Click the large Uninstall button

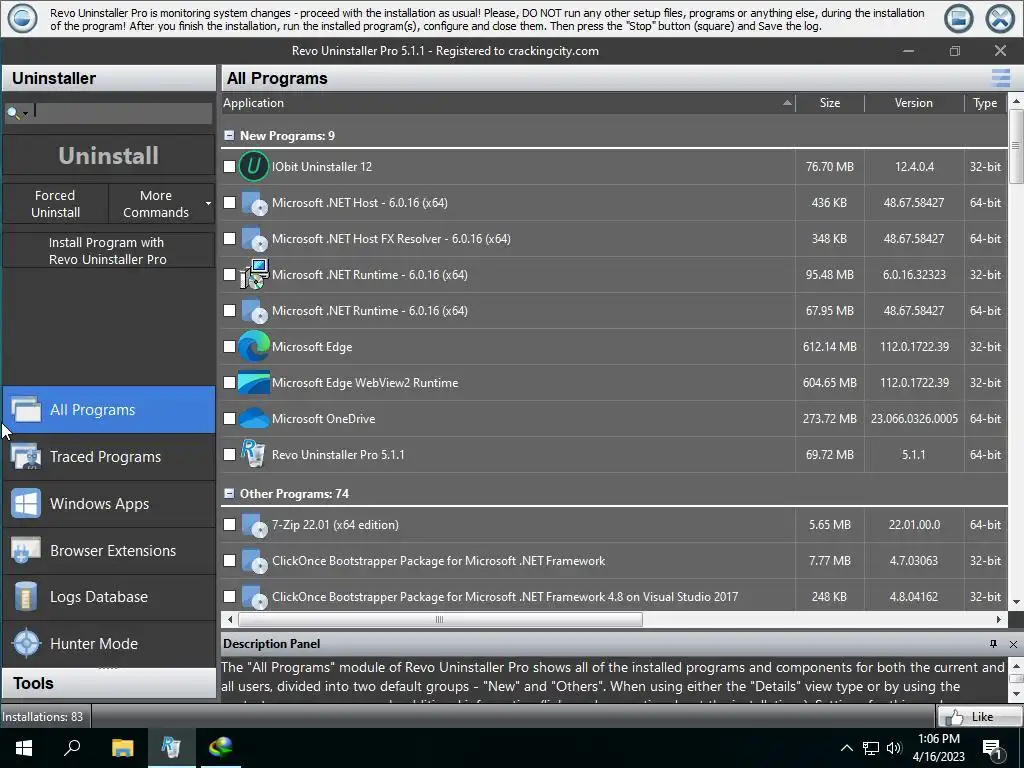108,155
